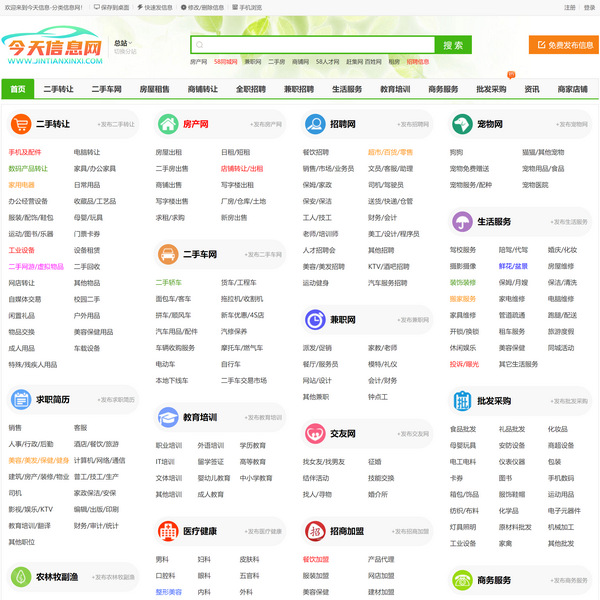This screenshot has width=600, height=600.
Task: Click the 手机浏览 link in top bar
Action: click(x=248, y=7)
